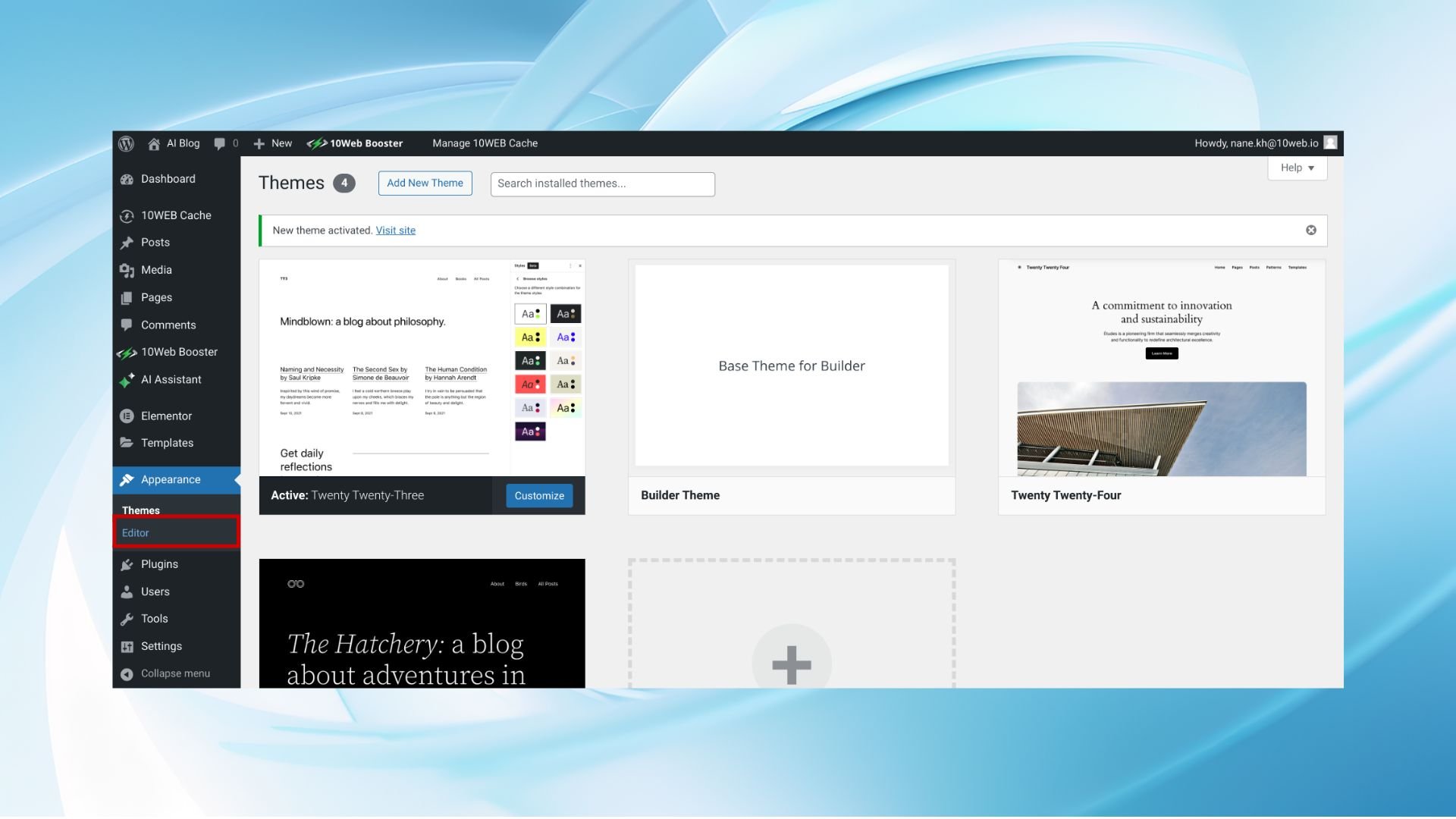The image size is (1456, 819).
Task: Click the Plugins icon in sidebar
Action: [x=127, y=564]
